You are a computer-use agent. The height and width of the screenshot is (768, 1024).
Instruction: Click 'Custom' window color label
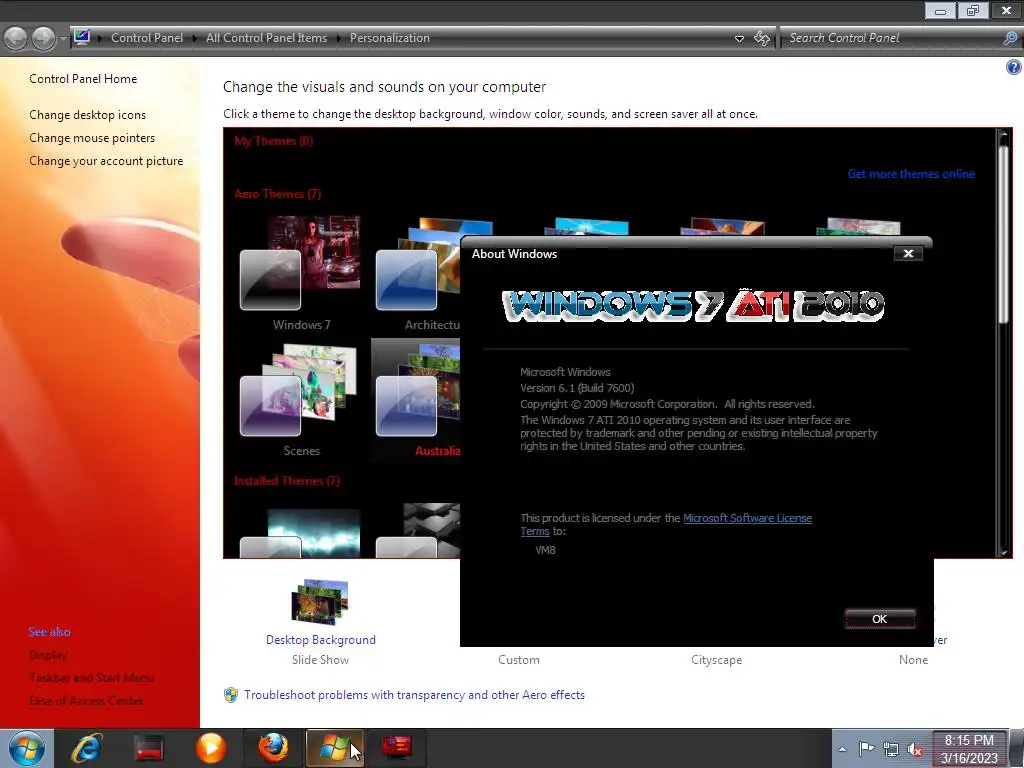(519, 660)
